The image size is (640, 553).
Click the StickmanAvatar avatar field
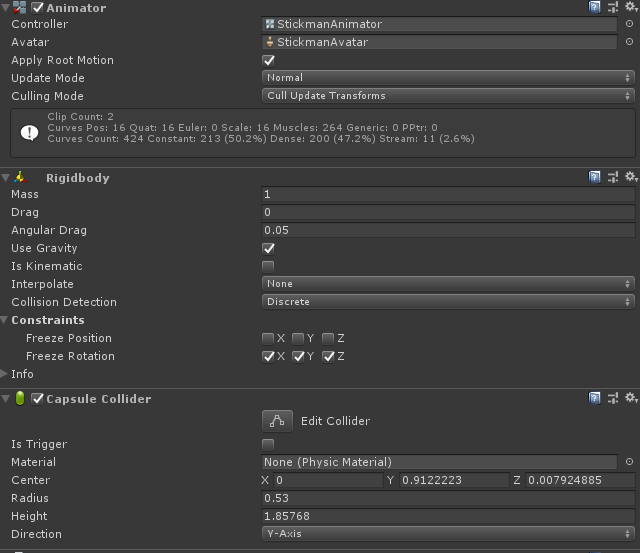point(439,42)
